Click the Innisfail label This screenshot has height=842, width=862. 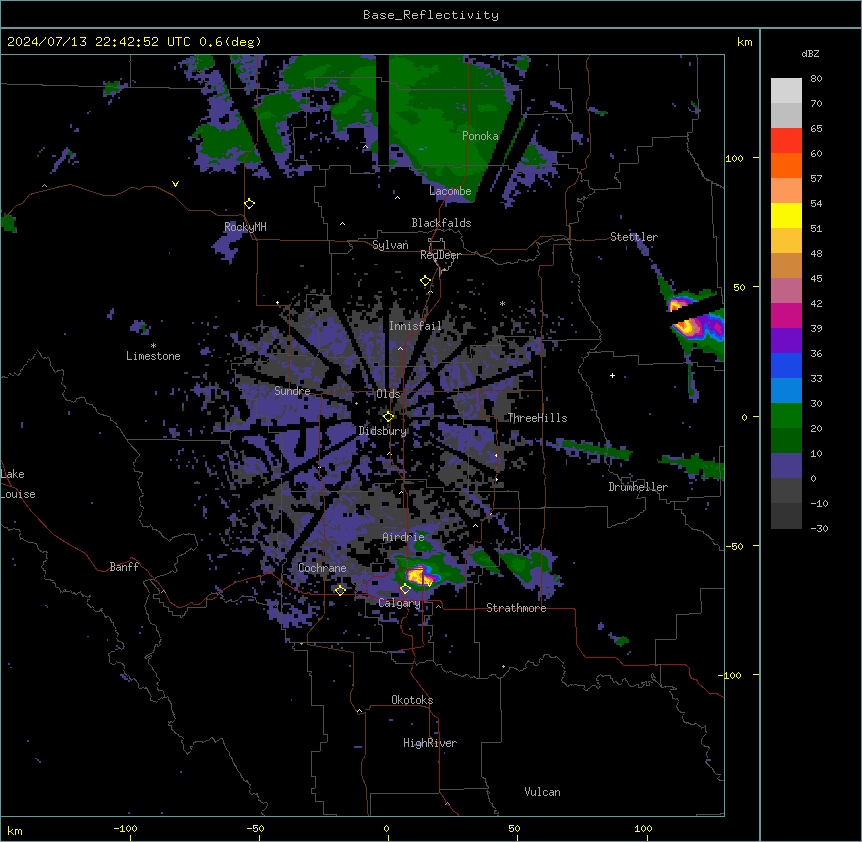point(416,326)
